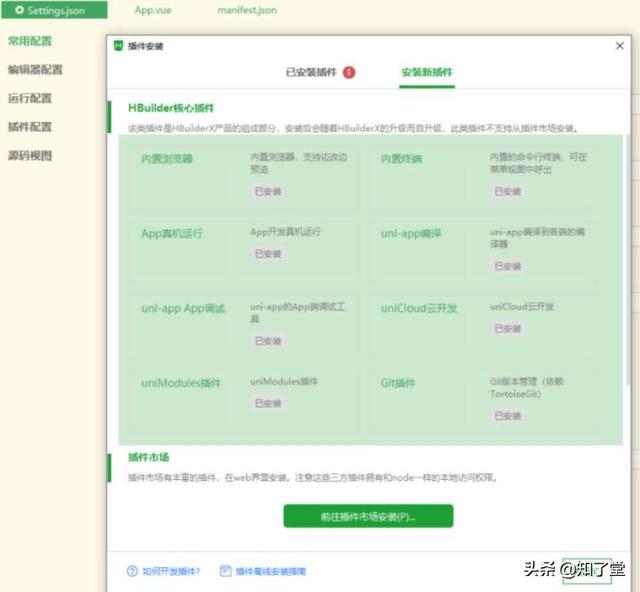Click 已安装 button for uni-app编译

pyautogui.click(x=507, y=266)
